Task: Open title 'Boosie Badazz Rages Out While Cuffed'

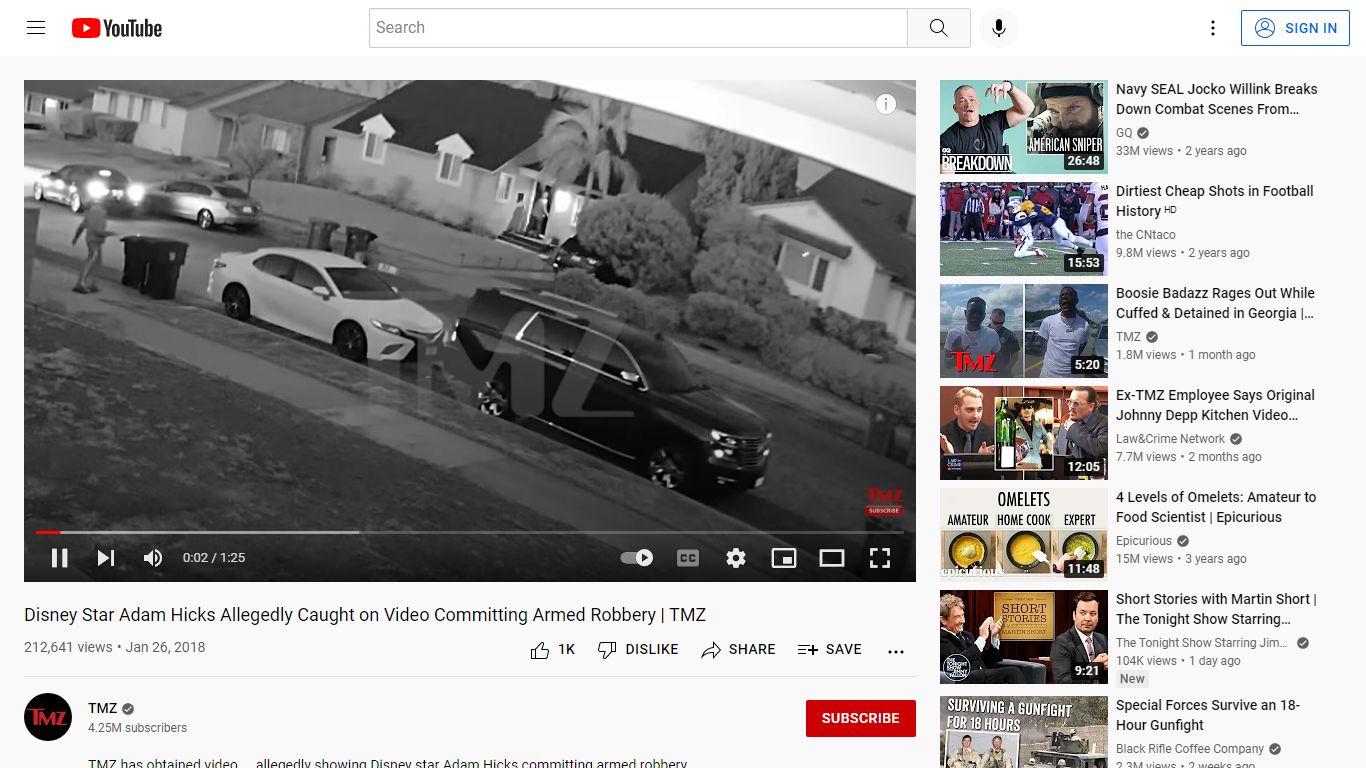Action: click(x=1215, y=303)
